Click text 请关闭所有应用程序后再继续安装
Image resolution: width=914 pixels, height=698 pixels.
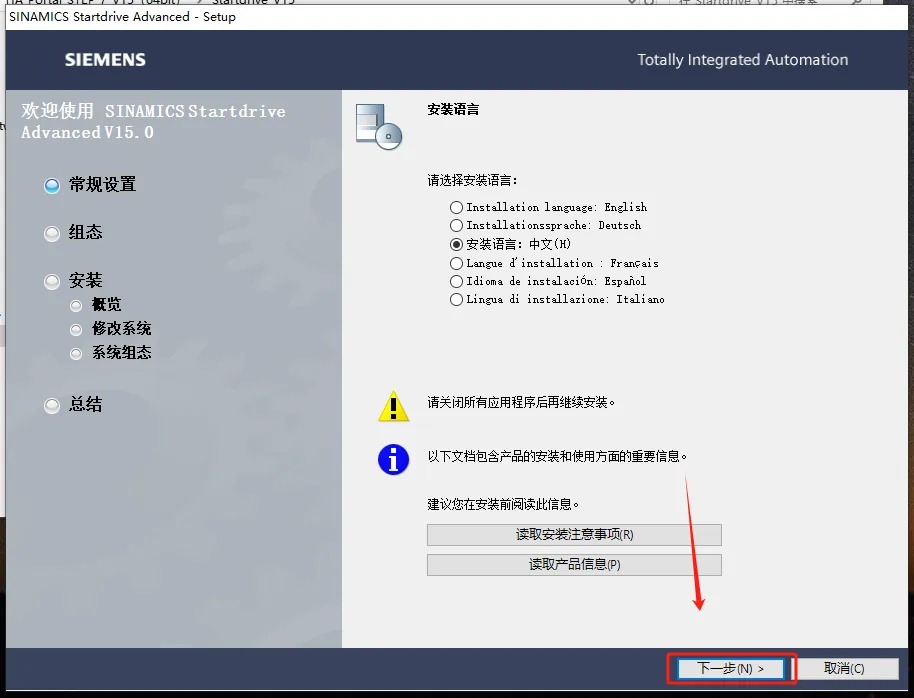pyautogui.click(x=521, y=402)
